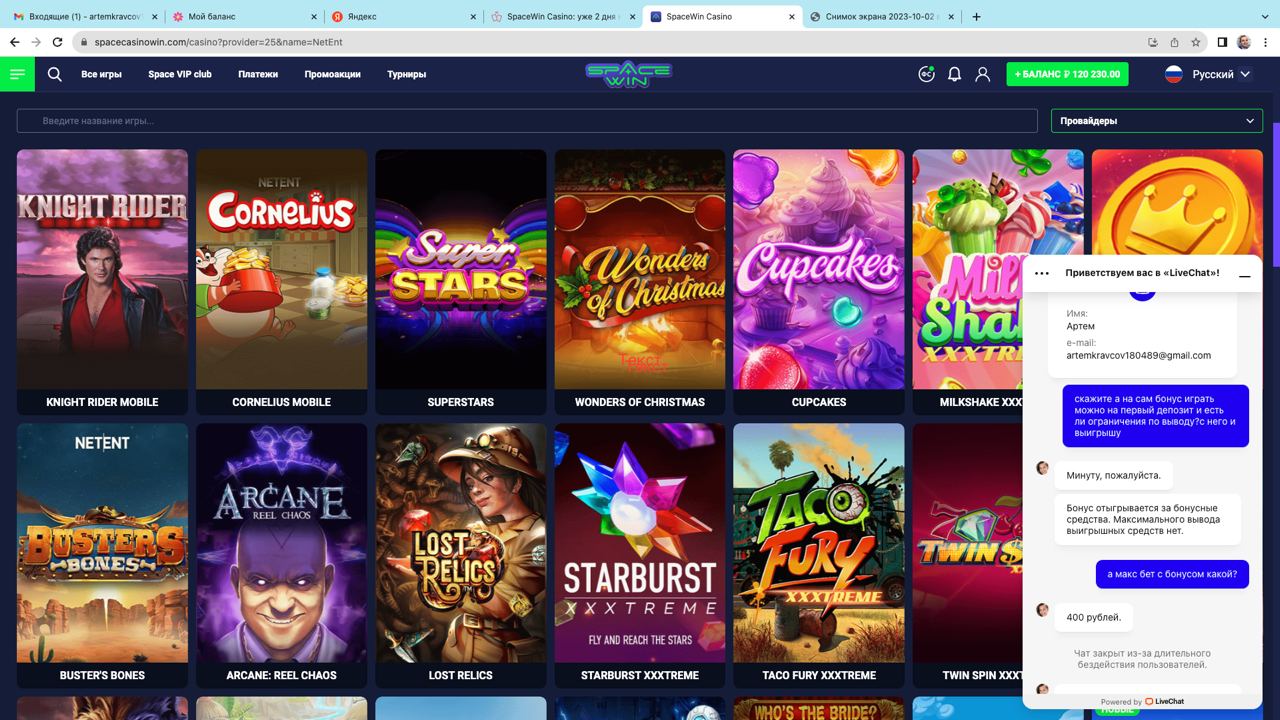Close the SpaceWin Casino active tab
The height and width of the screenshot is (720, 1280).
pos(793,16)
